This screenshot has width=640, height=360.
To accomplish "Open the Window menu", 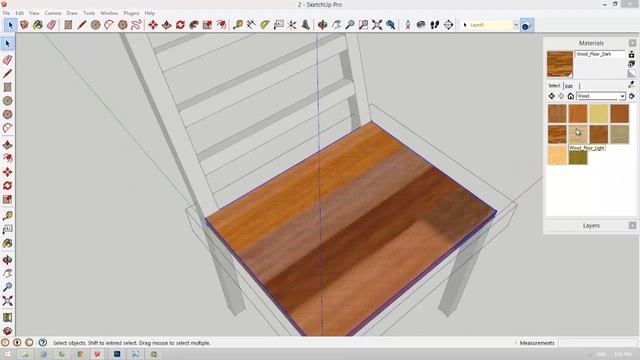I will point(109,13).
